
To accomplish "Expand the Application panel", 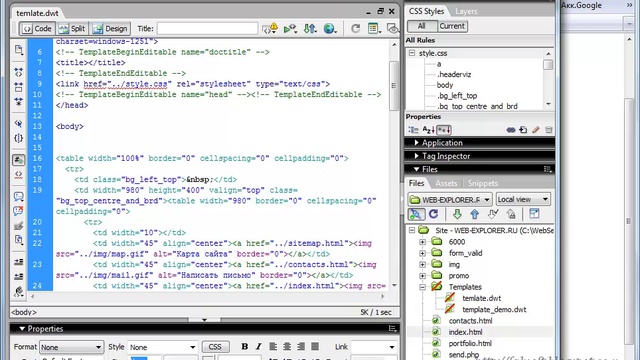I will (x=416, y=142).
